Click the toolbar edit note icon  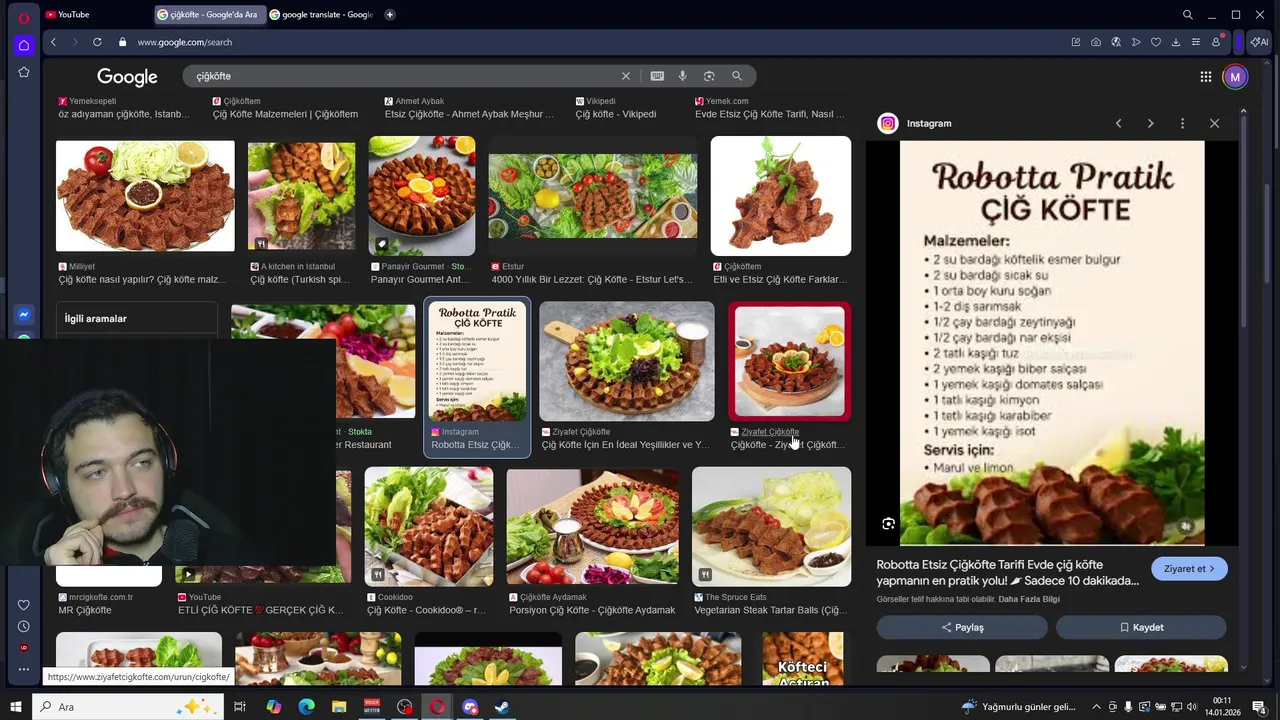pos(1076,42)
